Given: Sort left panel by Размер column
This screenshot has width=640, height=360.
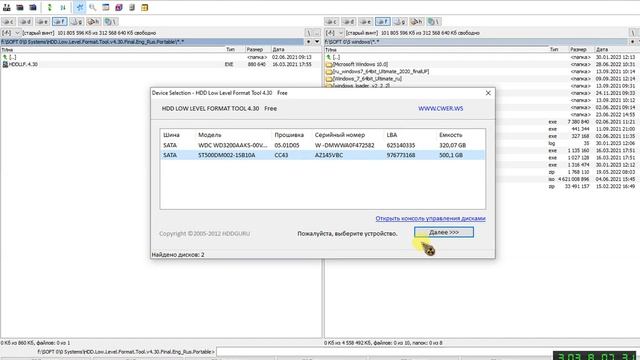Looking at the screenshot, I should click(255, 49).
